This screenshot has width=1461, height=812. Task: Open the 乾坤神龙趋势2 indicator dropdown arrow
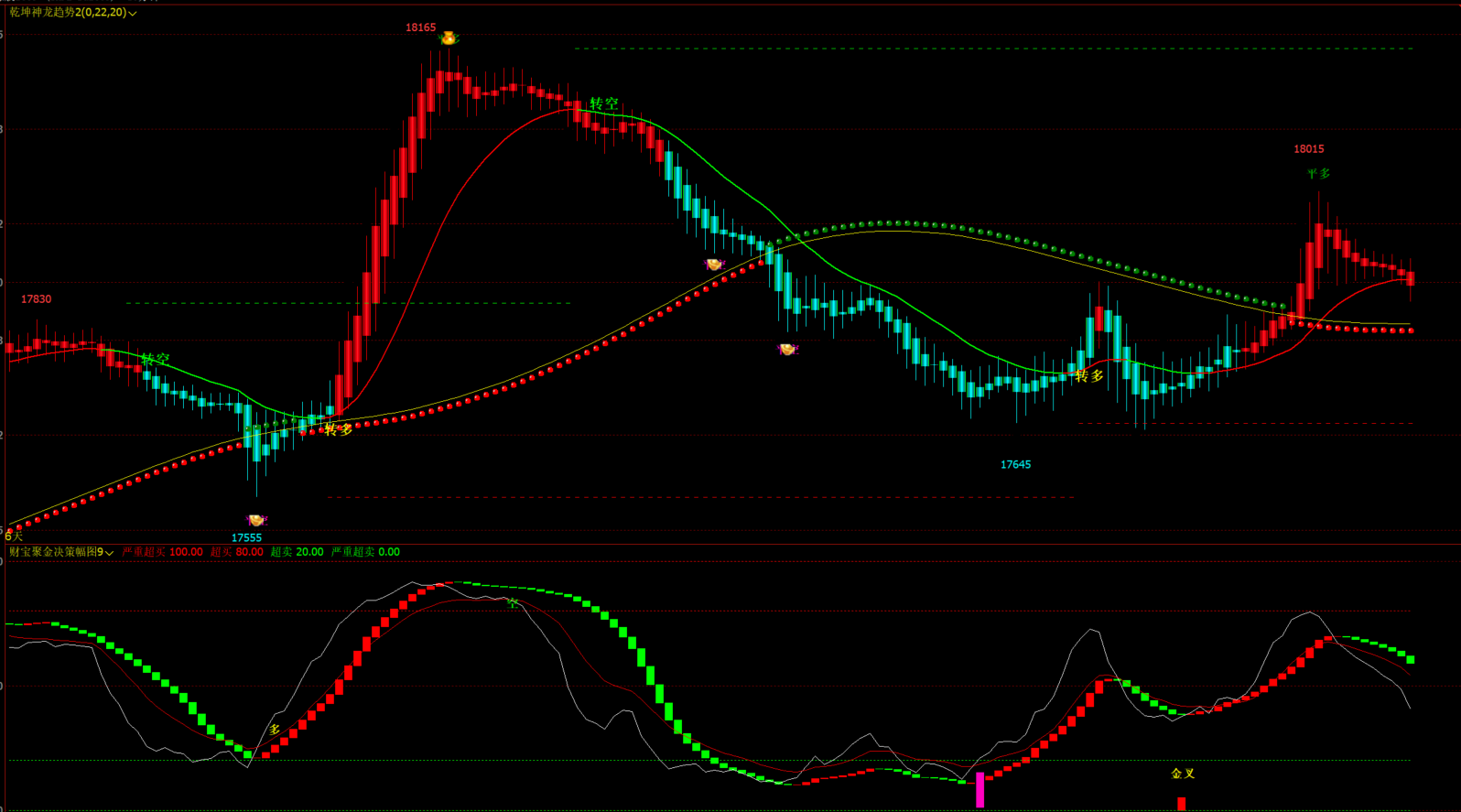click(133, 13)
